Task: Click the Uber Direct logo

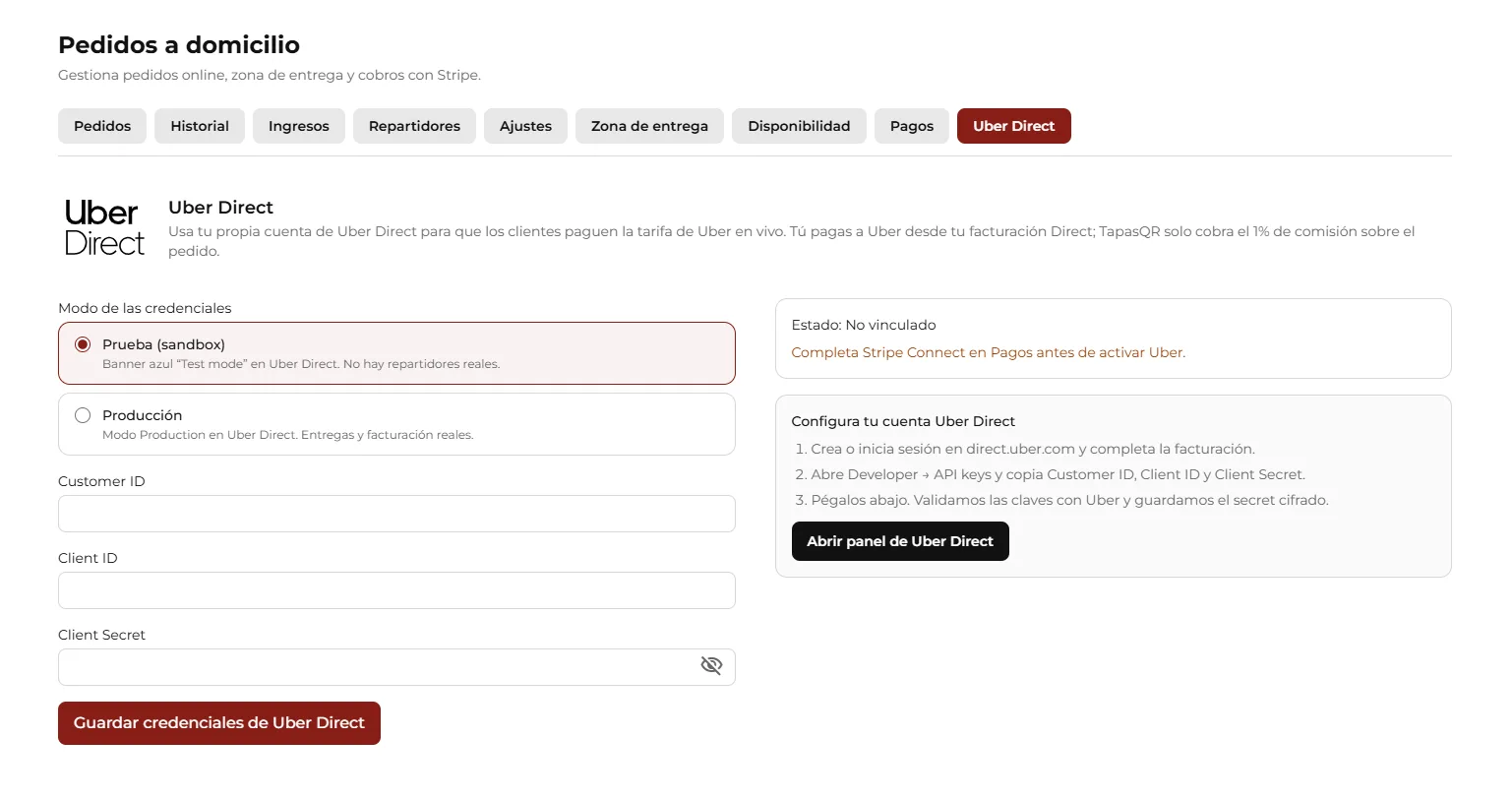Action: pos(104,227)
